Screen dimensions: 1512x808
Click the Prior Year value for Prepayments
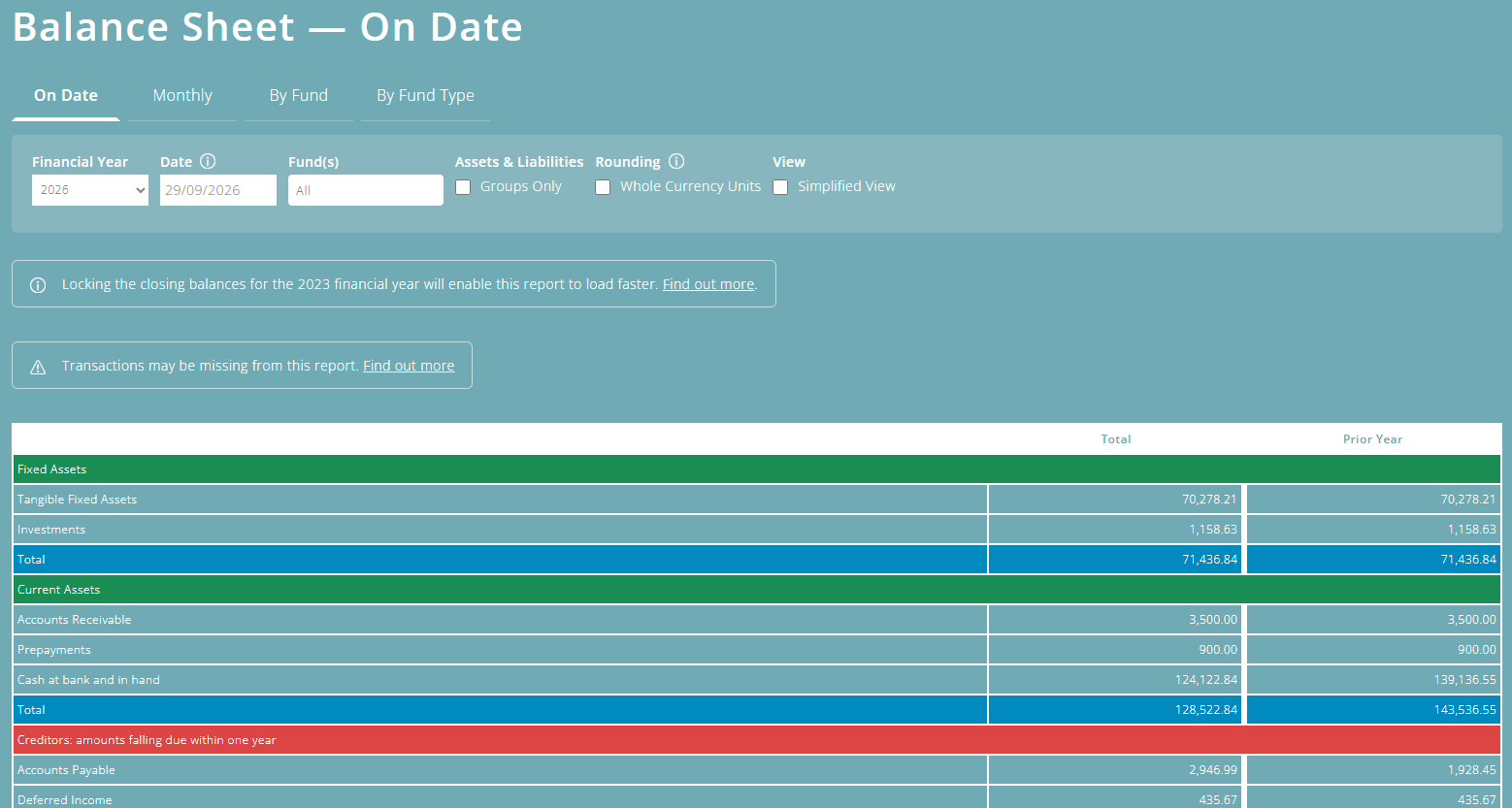tap(1477, 650)
